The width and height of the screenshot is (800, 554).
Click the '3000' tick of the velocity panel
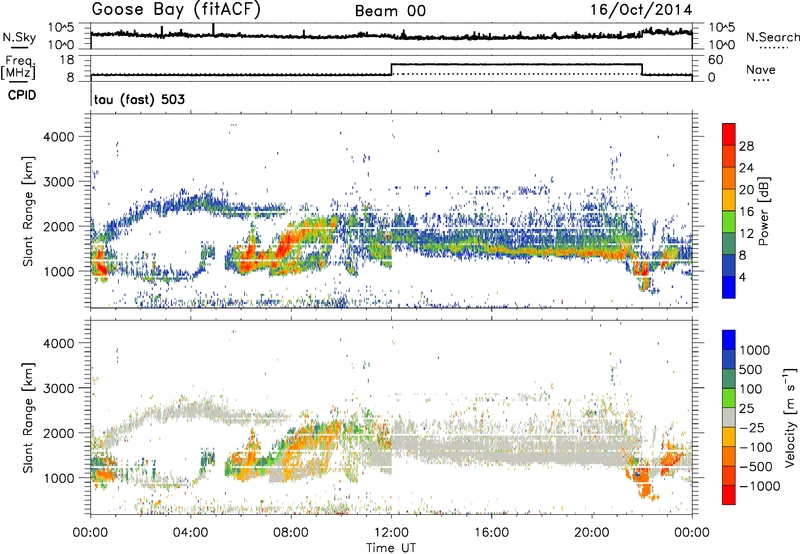pos(58,388)
